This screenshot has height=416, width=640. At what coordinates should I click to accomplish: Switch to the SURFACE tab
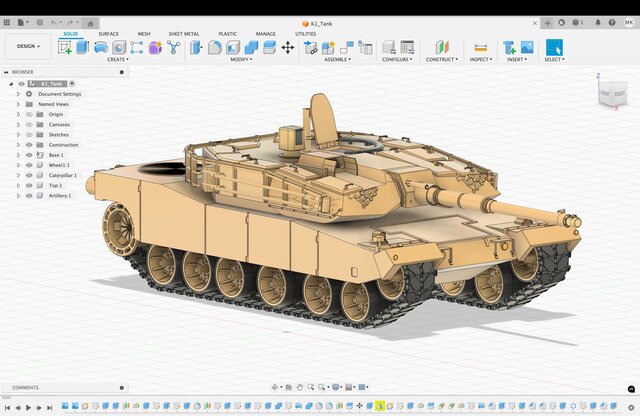[x=109, y=34]
